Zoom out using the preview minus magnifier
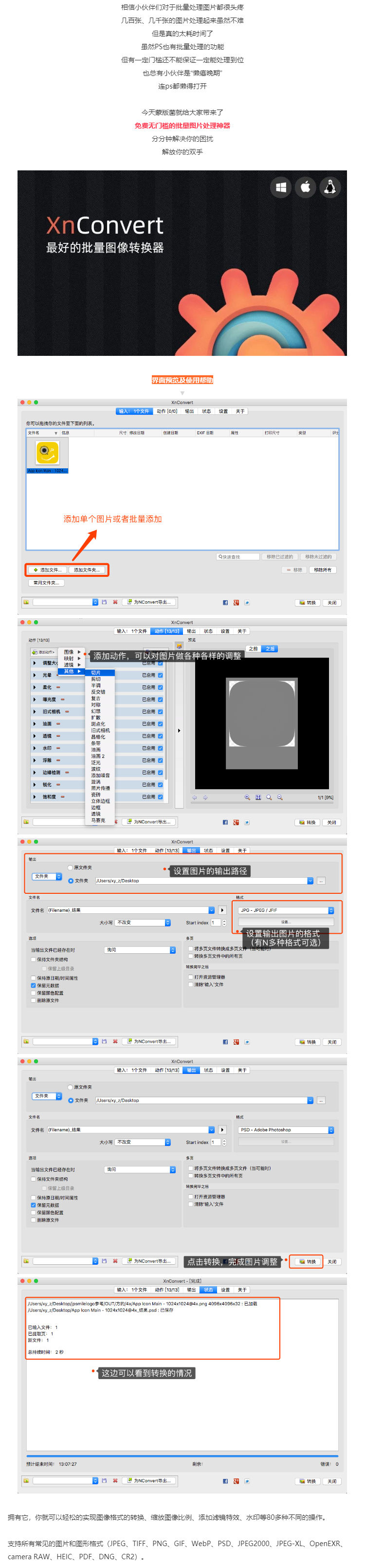Screen dimensions: 365x1568 point(280,797)
